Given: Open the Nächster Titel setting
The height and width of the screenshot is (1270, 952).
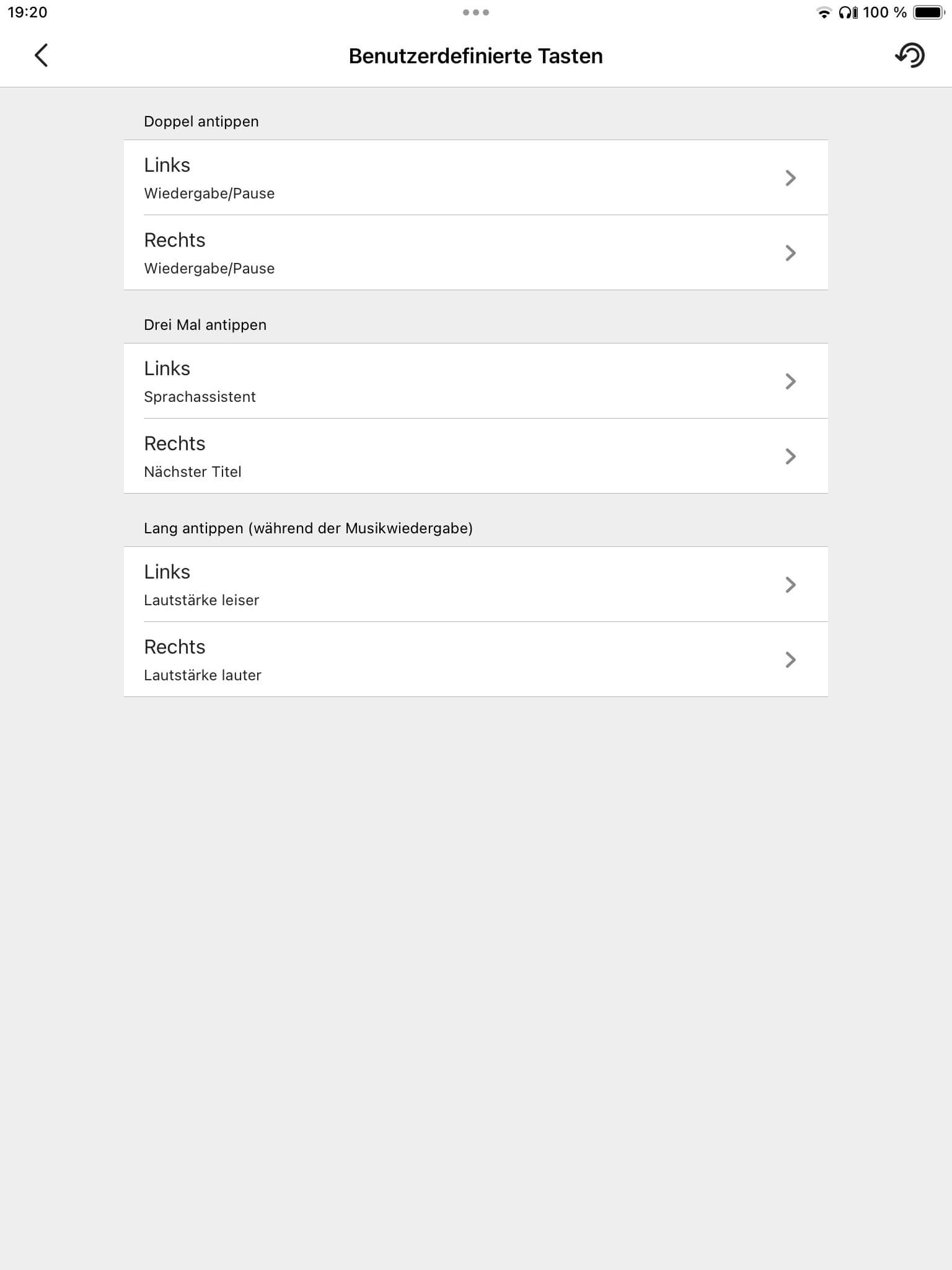Looking at the screenshot, I should pyautogui.click(x=434, y=456).
